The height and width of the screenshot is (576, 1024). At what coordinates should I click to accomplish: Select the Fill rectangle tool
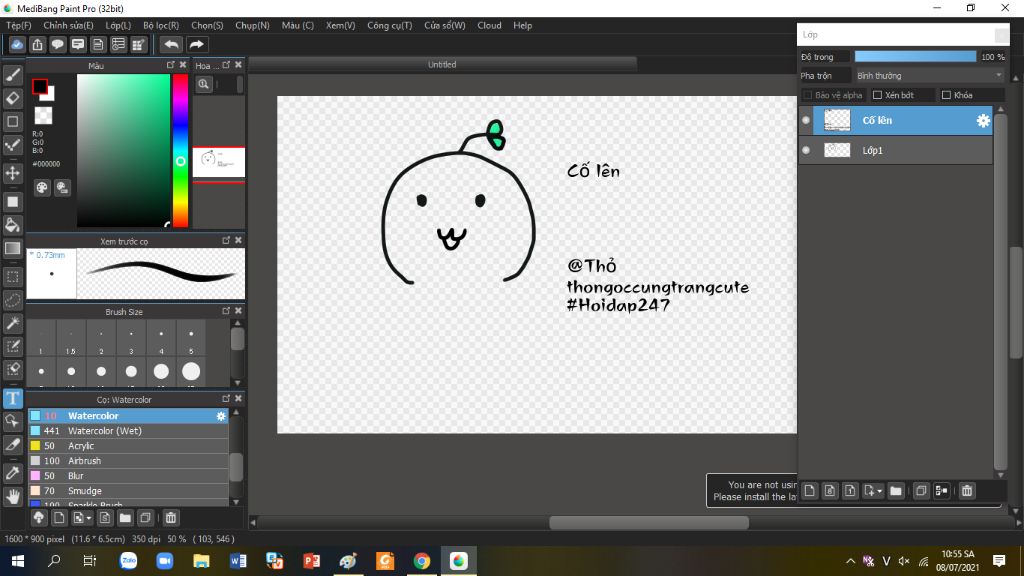tap(12, 202)
